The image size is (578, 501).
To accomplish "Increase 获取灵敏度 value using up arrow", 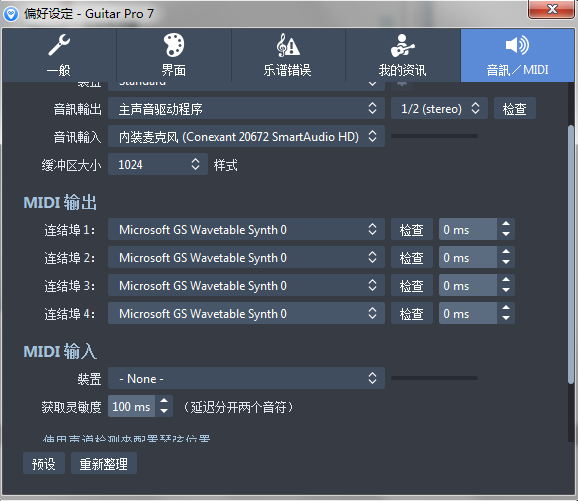I will pos(164,401).
